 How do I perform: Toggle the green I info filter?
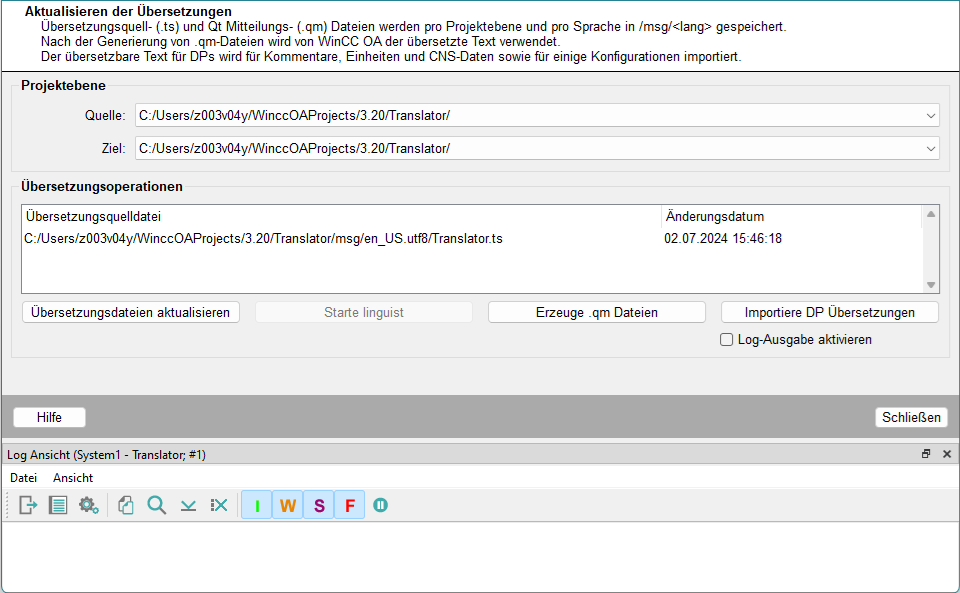257,505
